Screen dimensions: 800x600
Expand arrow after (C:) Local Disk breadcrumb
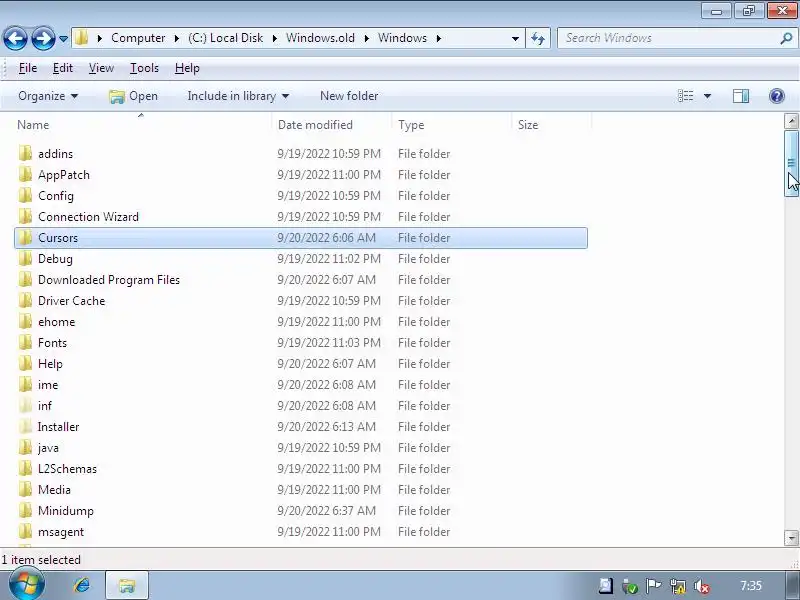pyautogui.click(x=274, y=38)
